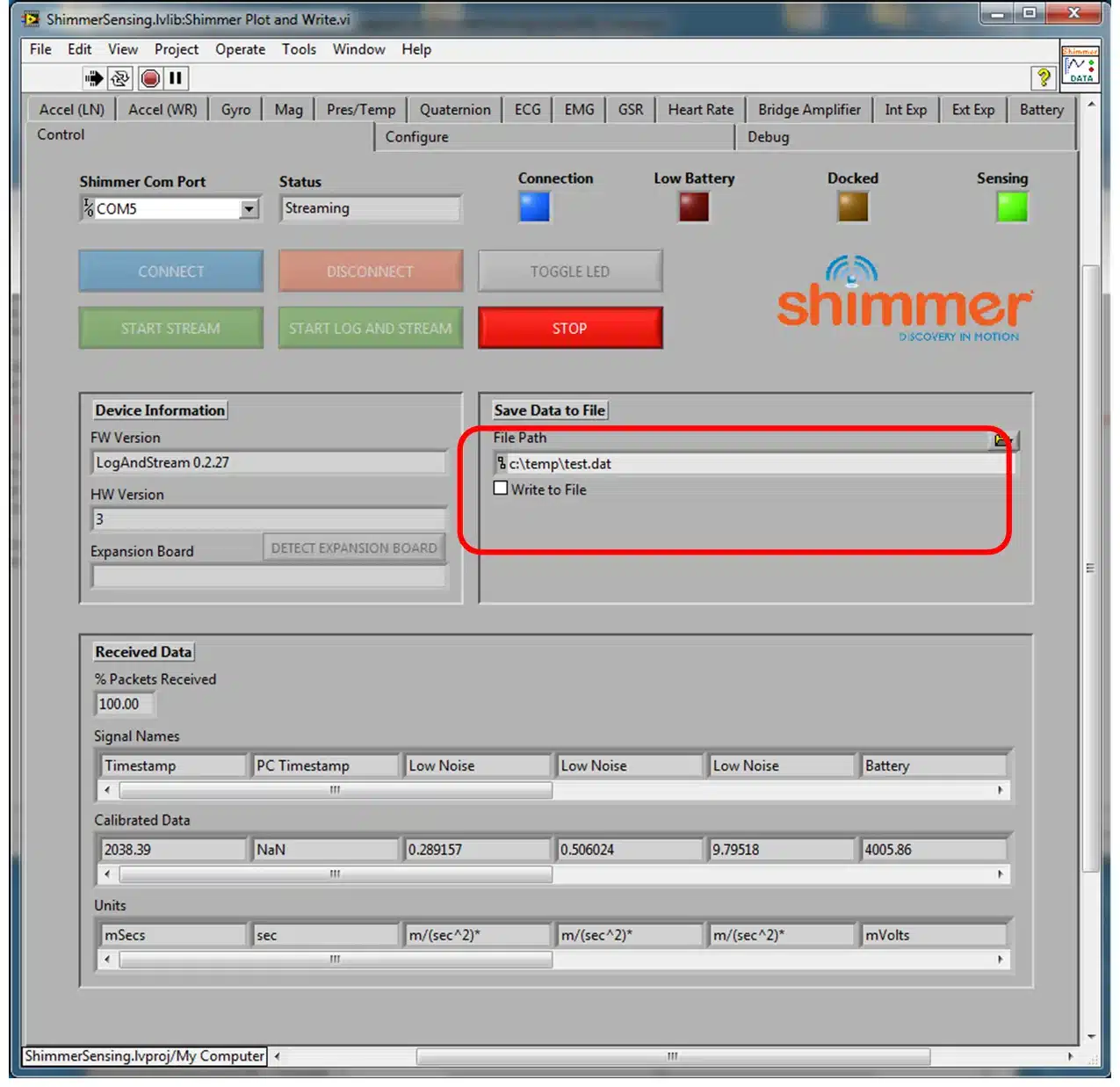Viewport: 1120px width, 1087px height.
Task: Click the Shimmer DATA VI icon
Action: pos(1080,66)
